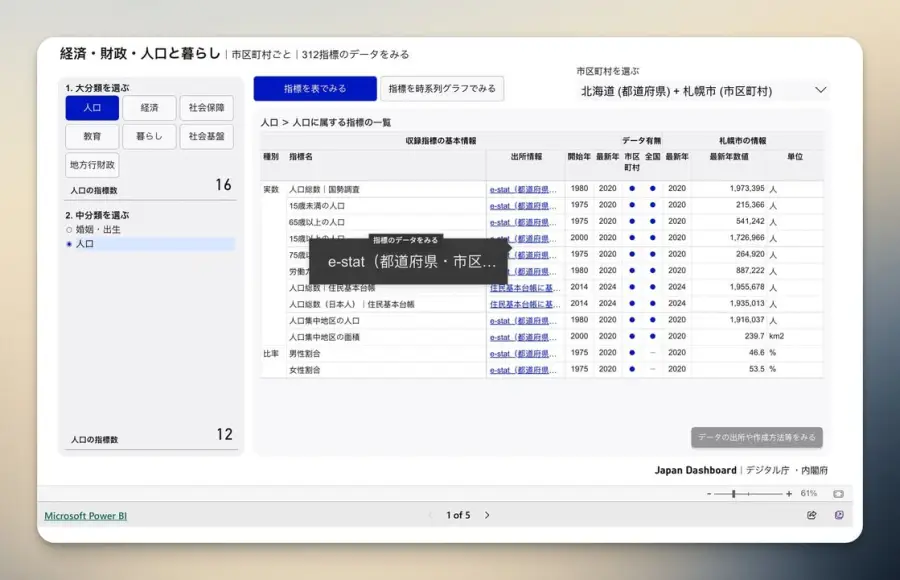Click the value 239.7 cell
Viewport: 900px width, 580px height.
click(754, 336)
